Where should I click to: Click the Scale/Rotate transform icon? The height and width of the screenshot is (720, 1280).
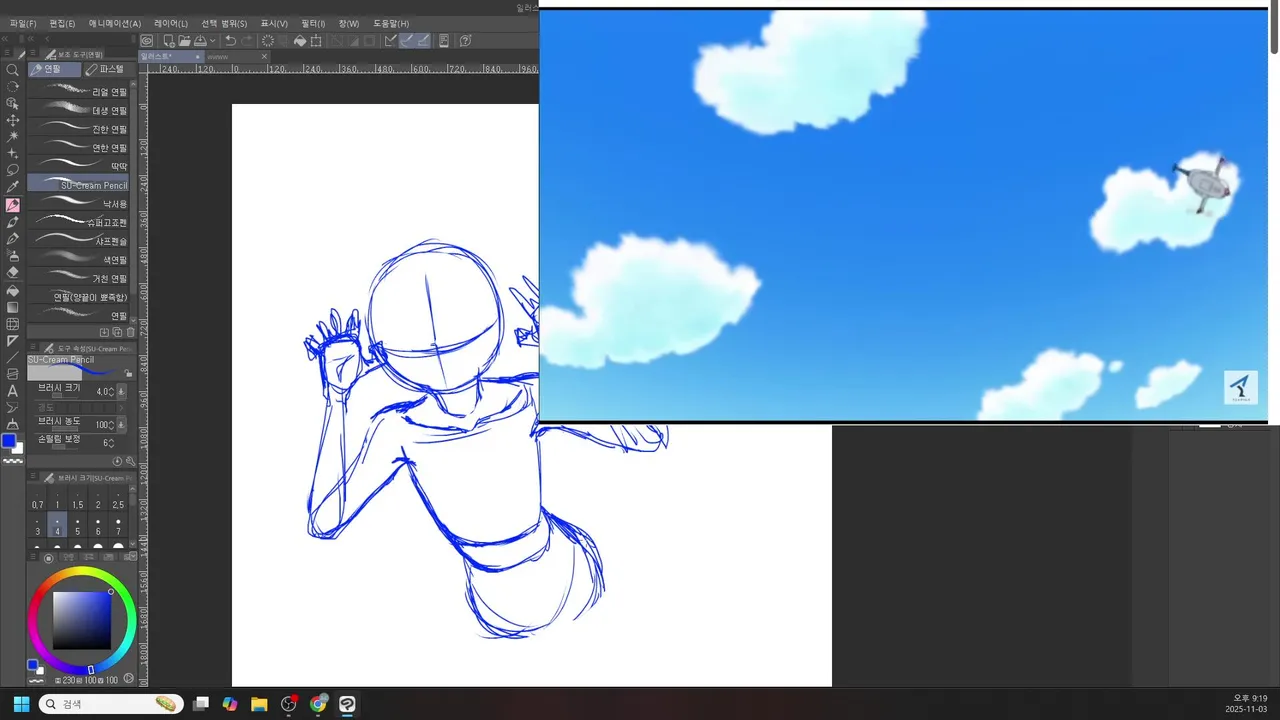pos(316,41)
